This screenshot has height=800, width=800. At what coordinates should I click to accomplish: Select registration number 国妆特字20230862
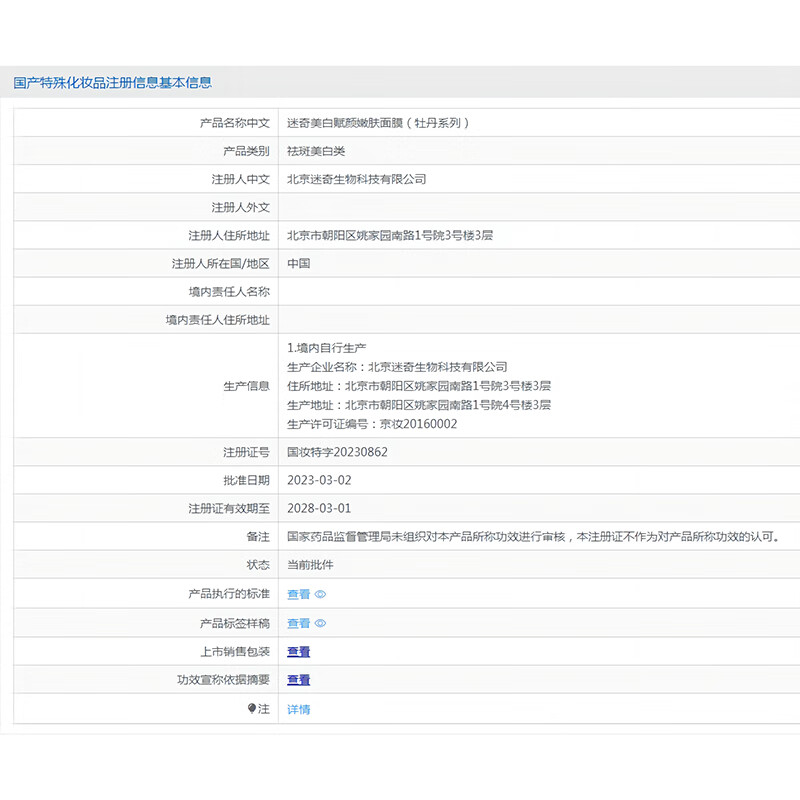pos(337,452)
